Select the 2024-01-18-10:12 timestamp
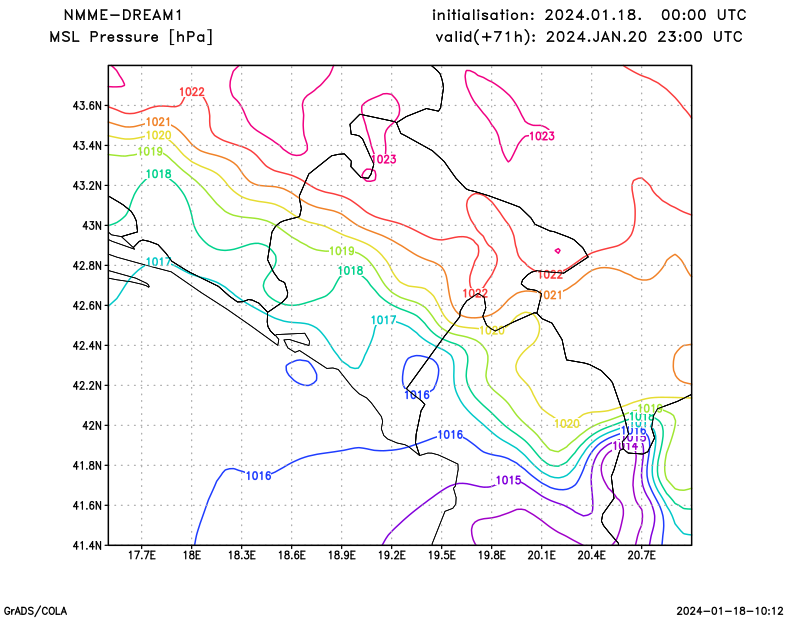 [730, 611]
